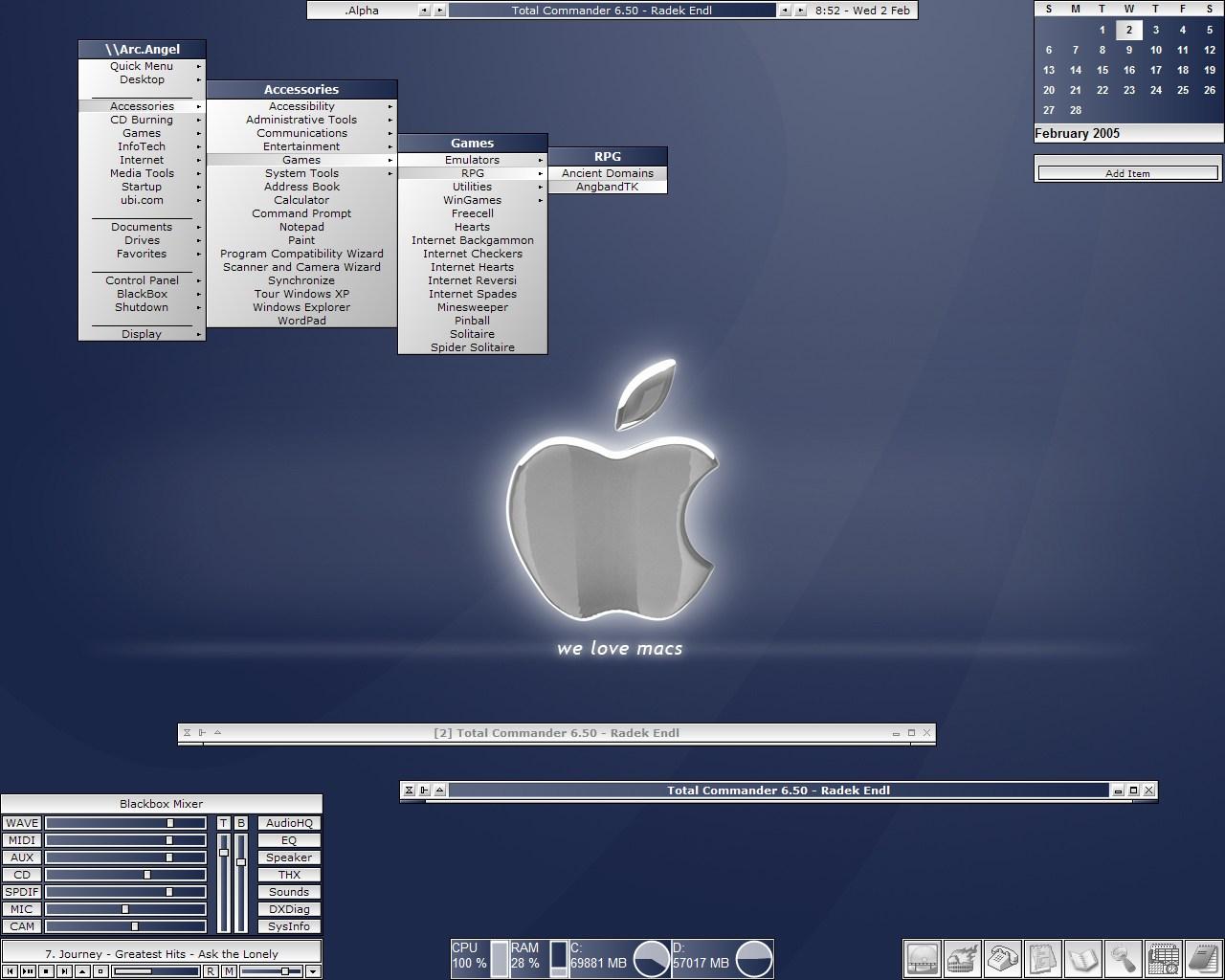Expand Control Panel submenu
The width and height of the screenshot is (1225, 980).
(x=142, y=280)
